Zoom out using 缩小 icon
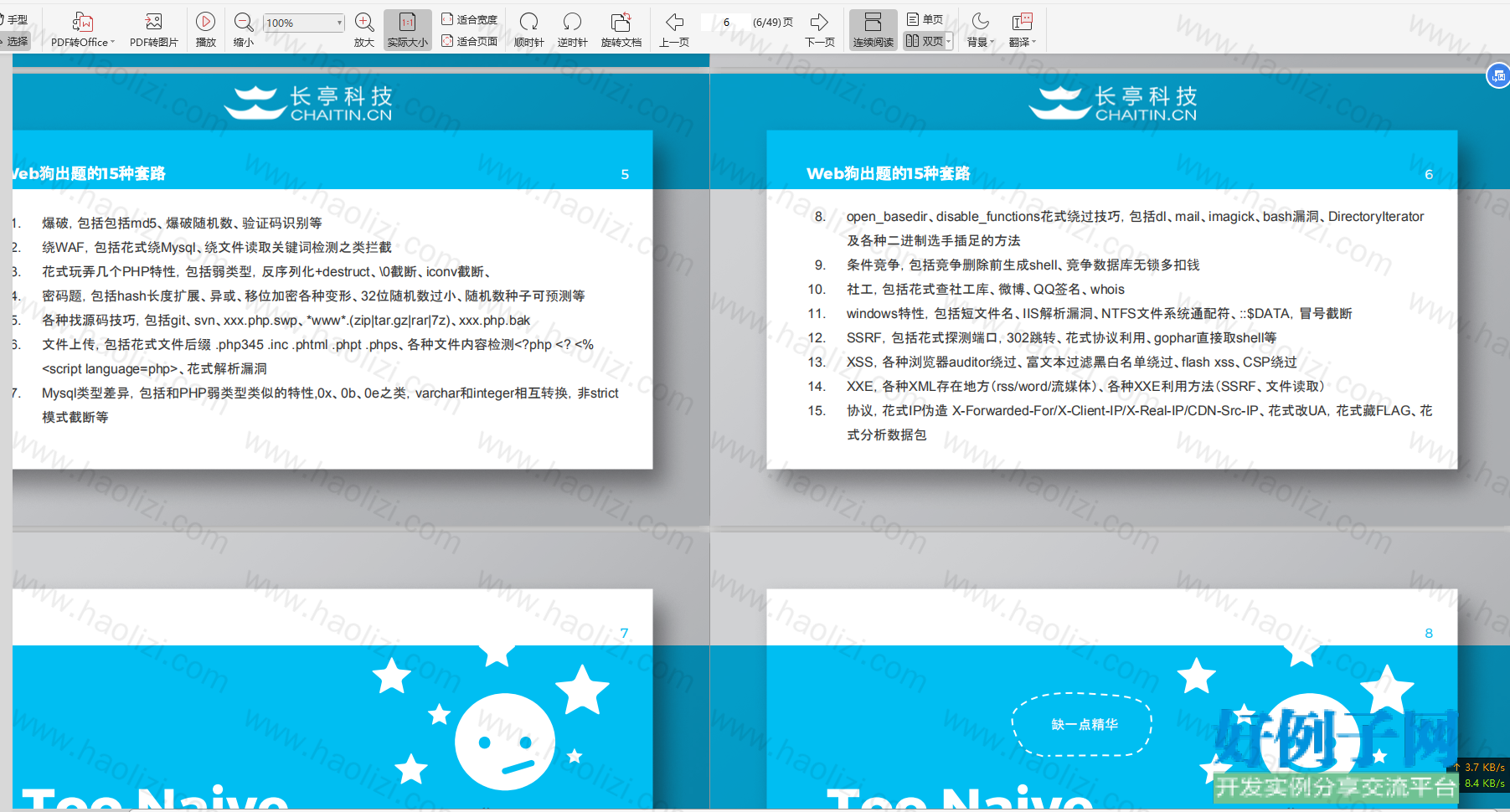Screen dimensions: 1510x812 (x=244, y=30)
